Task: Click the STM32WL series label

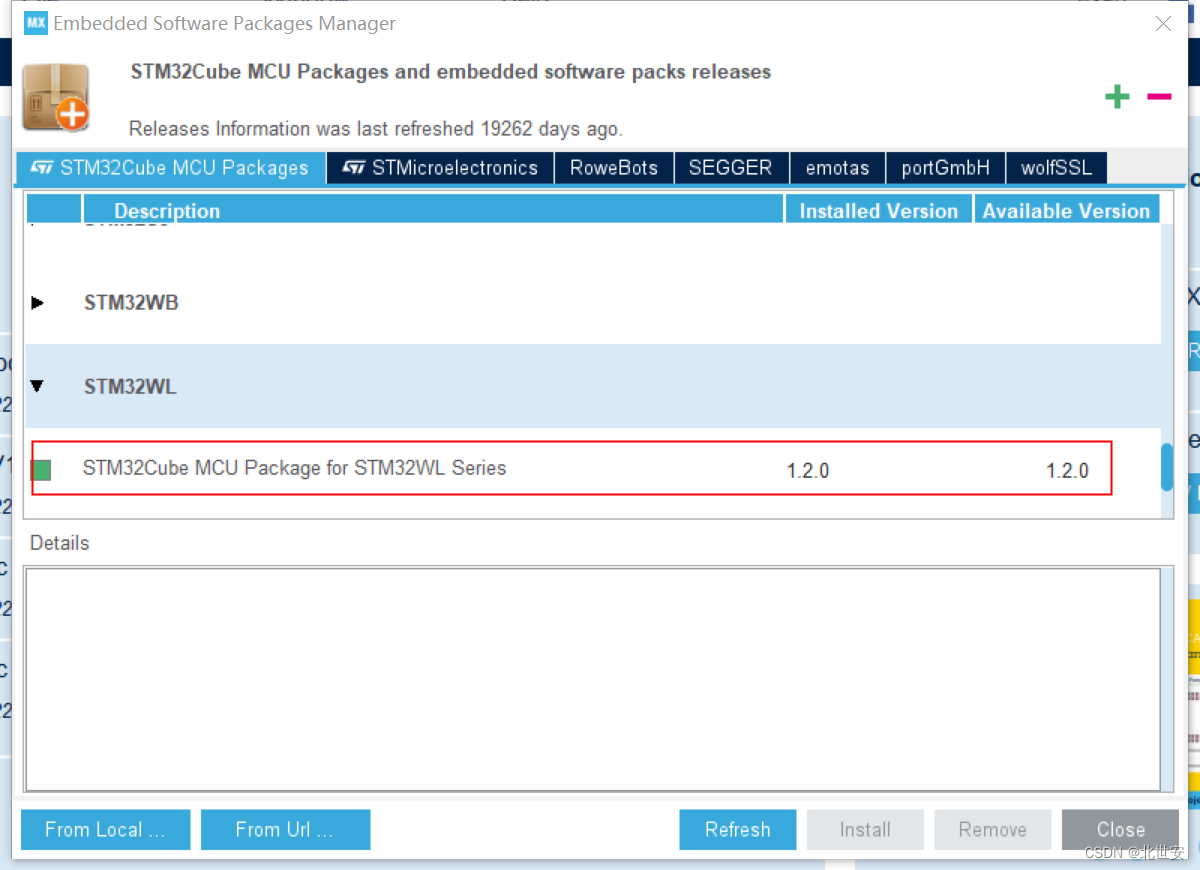Action: pos(130,386)
